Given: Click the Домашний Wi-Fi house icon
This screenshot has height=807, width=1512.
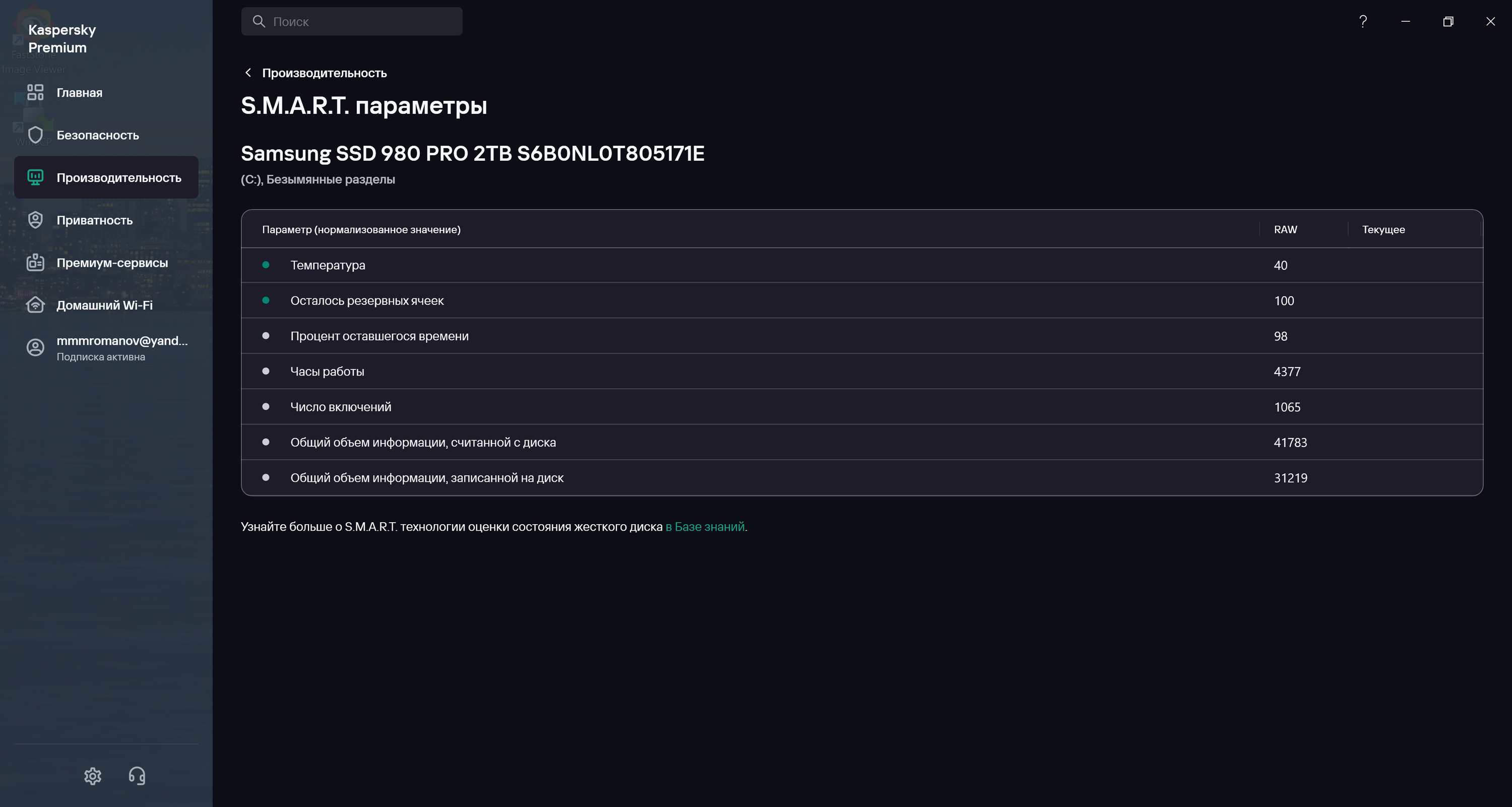Looking at the screenshot, I should point(35,305).
